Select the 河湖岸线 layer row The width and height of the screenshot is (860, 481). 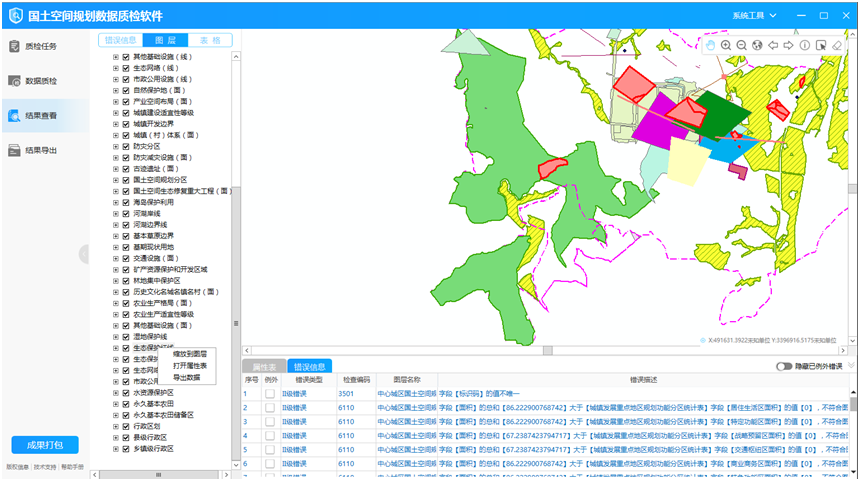point(147,213)
